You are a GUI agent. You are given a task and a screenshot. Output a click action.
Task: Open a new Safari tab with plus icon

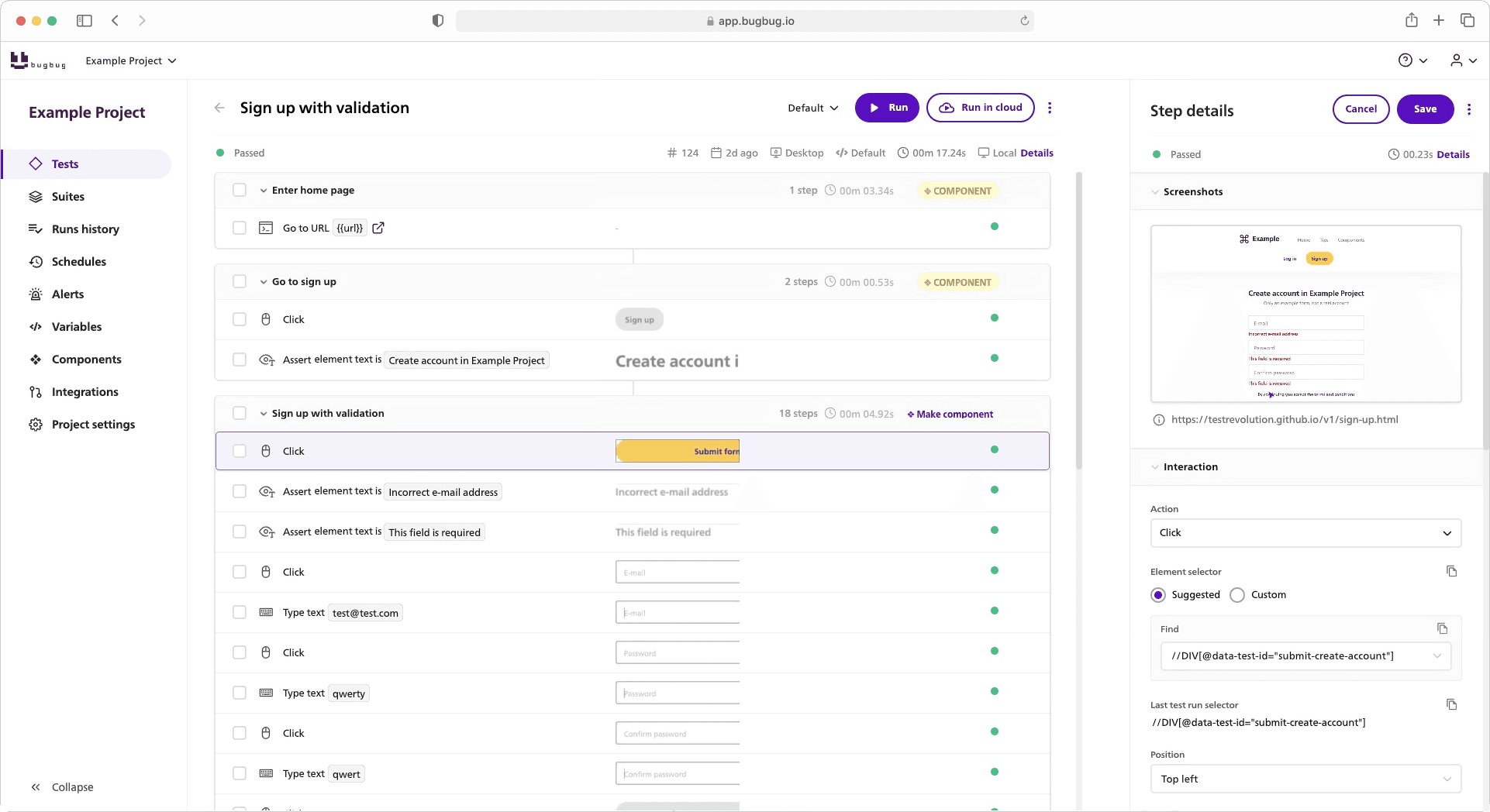[x=1439, y=20]
